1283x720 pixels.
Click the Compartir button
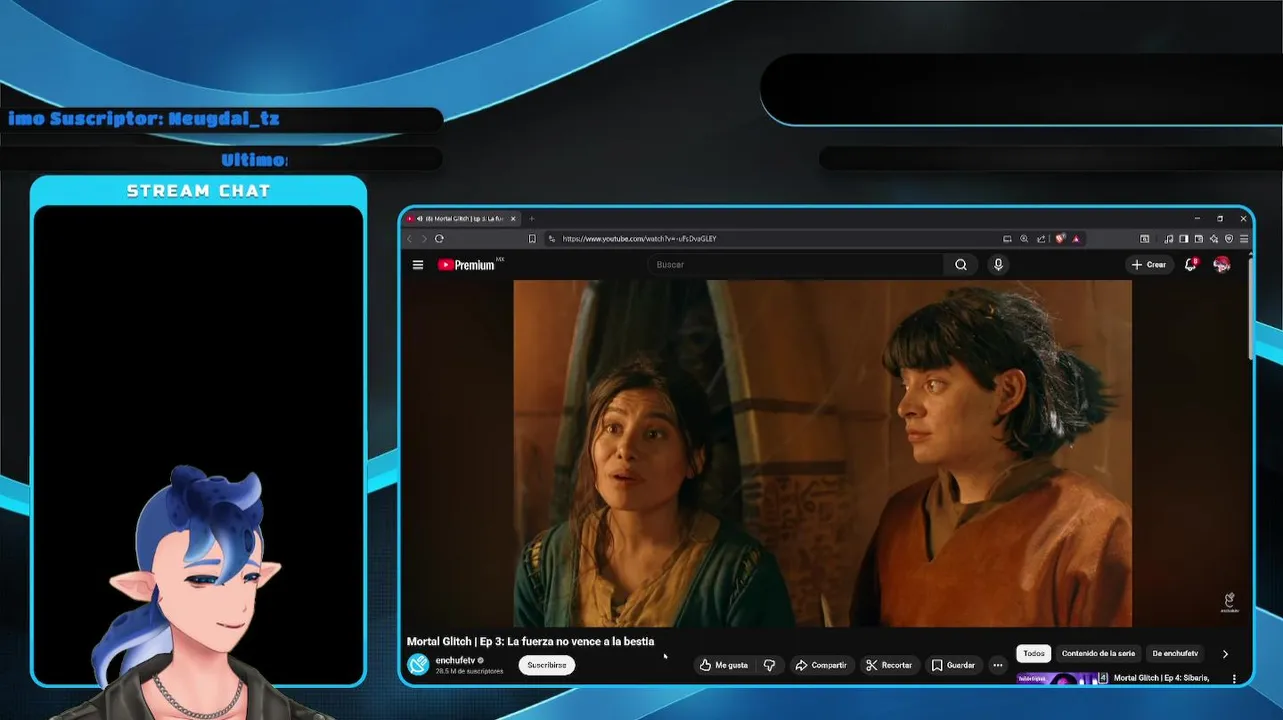(821, 665)
